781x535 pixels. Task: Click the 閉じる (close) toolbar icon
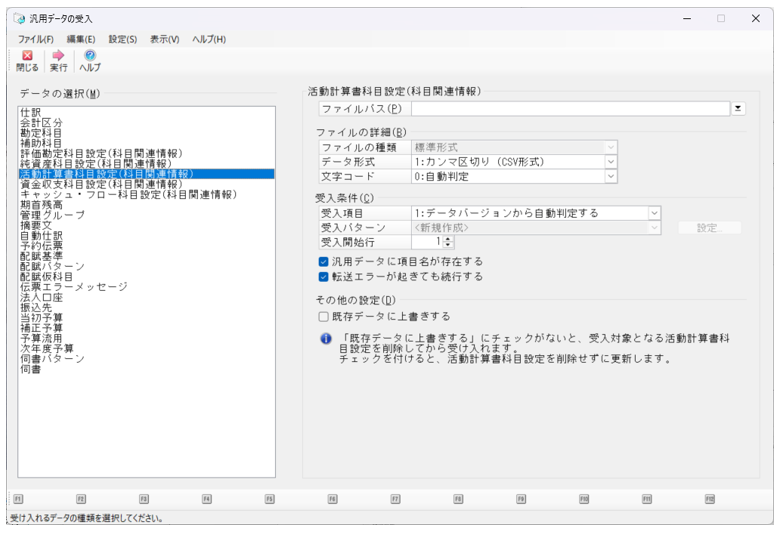(27, 56)
